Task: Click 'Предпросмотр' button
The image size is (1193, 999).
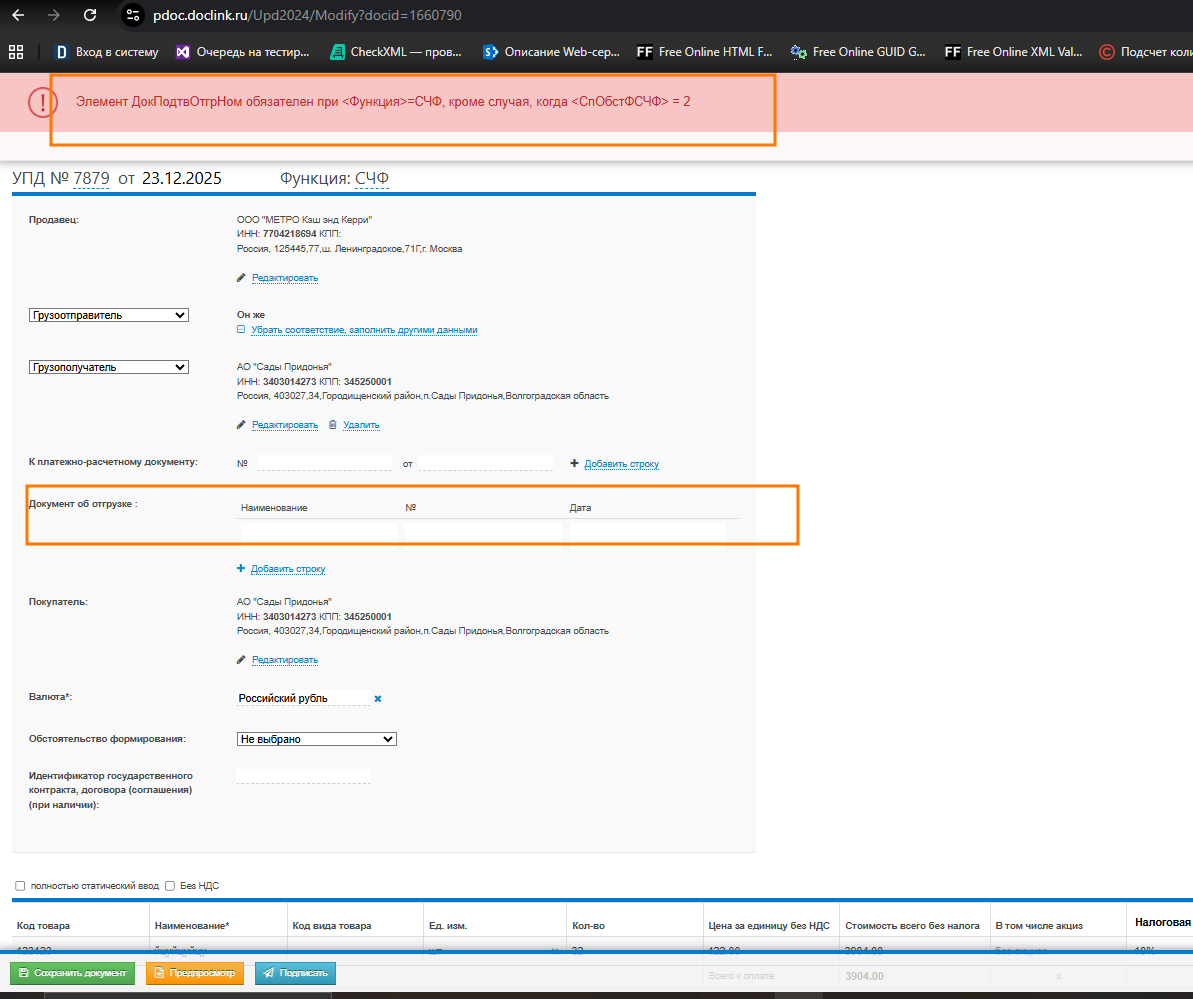Action: click(195, 973)
